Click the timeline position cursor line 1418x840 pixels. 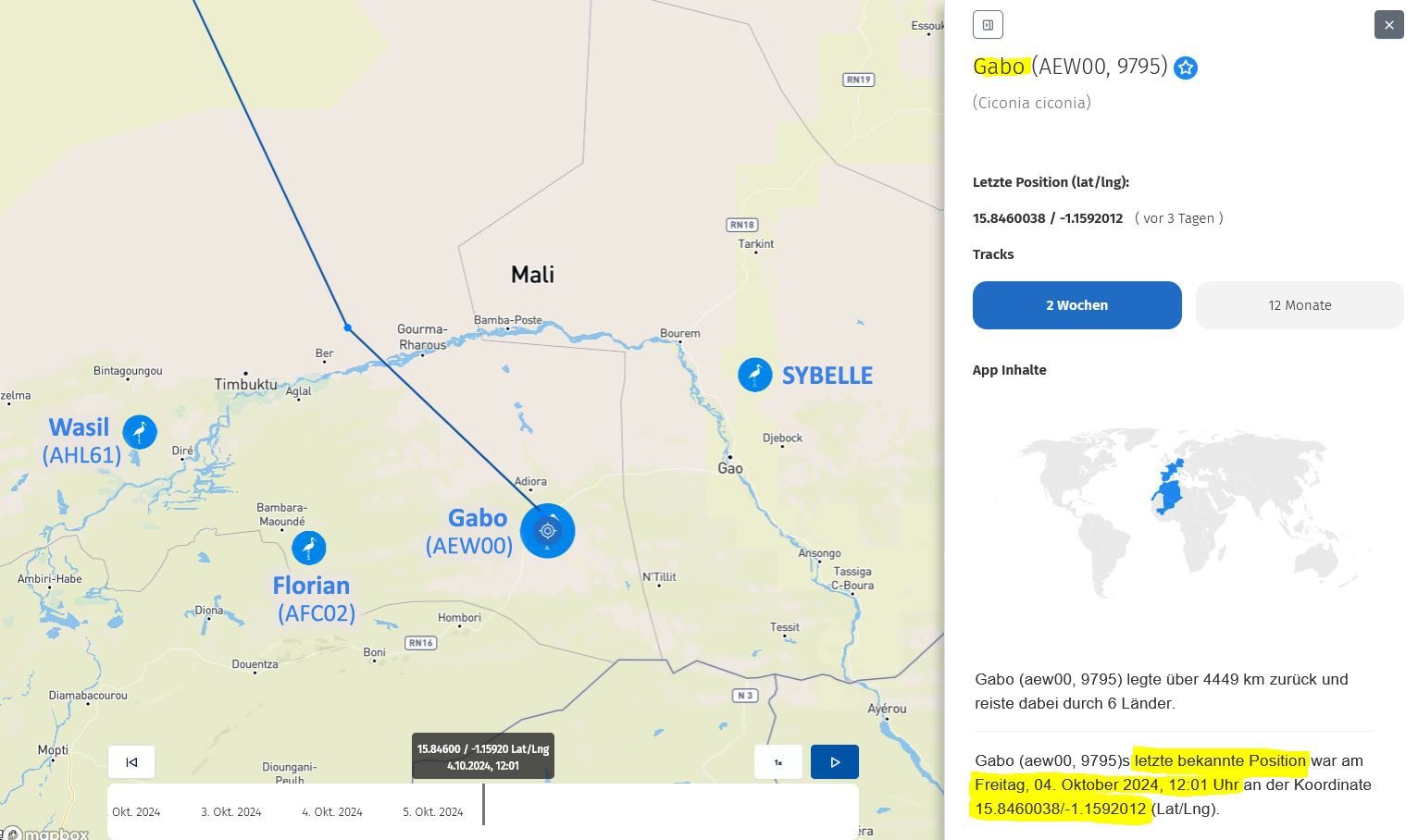(483, 804)
